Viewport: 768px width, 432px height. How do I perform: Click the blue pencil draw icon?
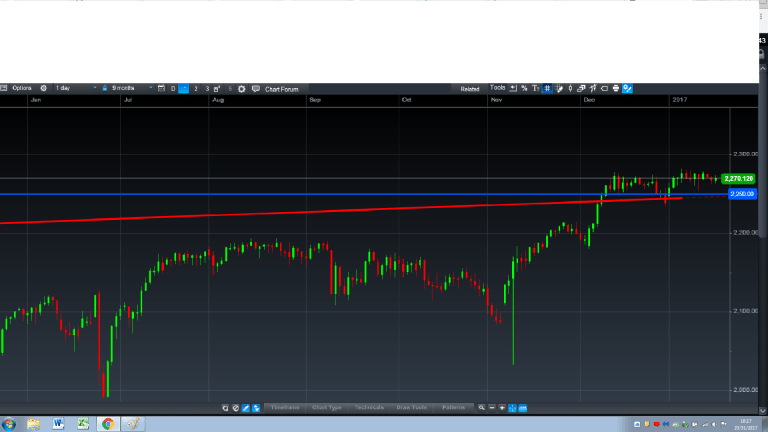246,408
